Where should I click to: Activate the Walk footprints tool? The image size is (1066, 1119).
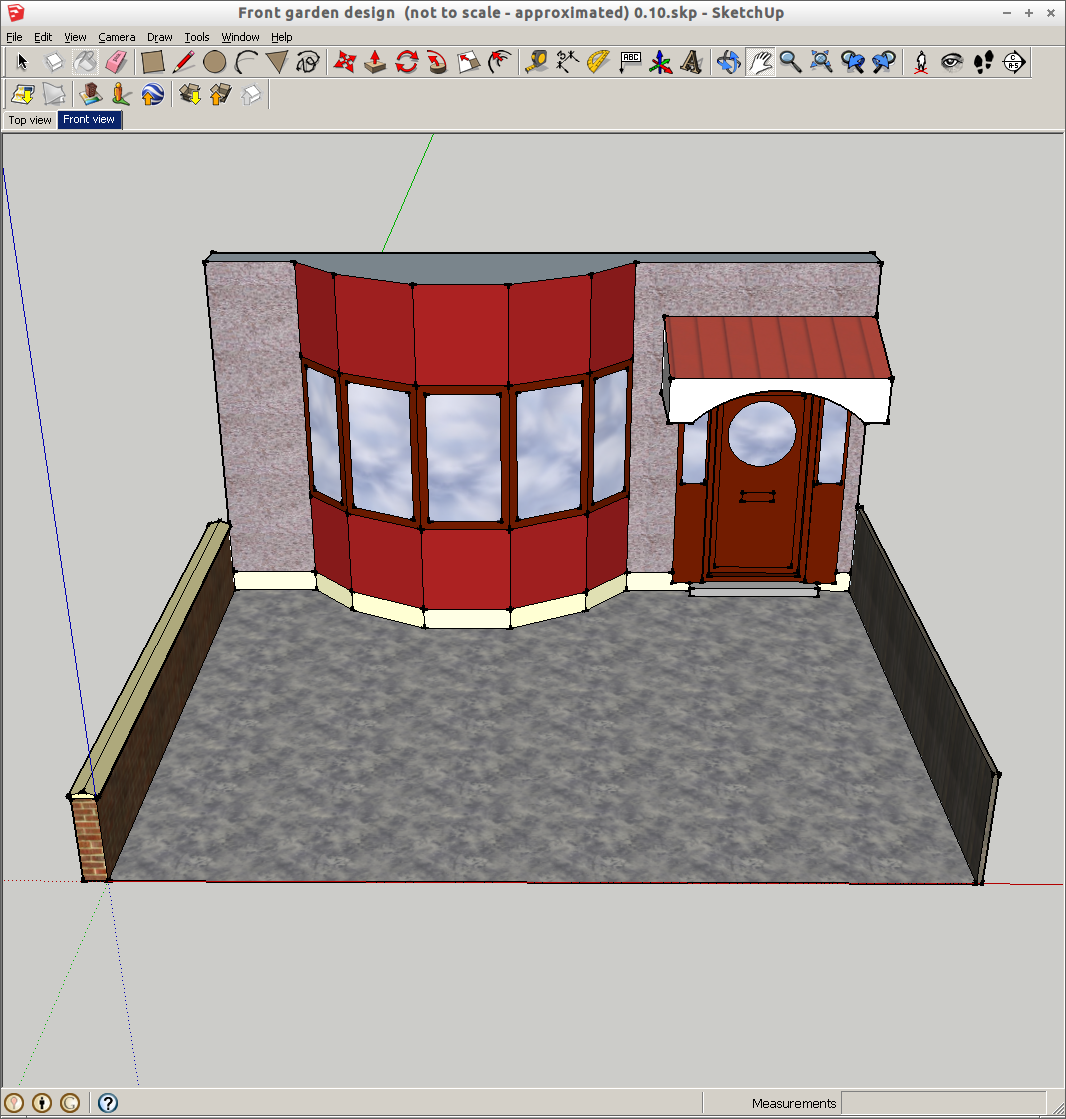984,62
